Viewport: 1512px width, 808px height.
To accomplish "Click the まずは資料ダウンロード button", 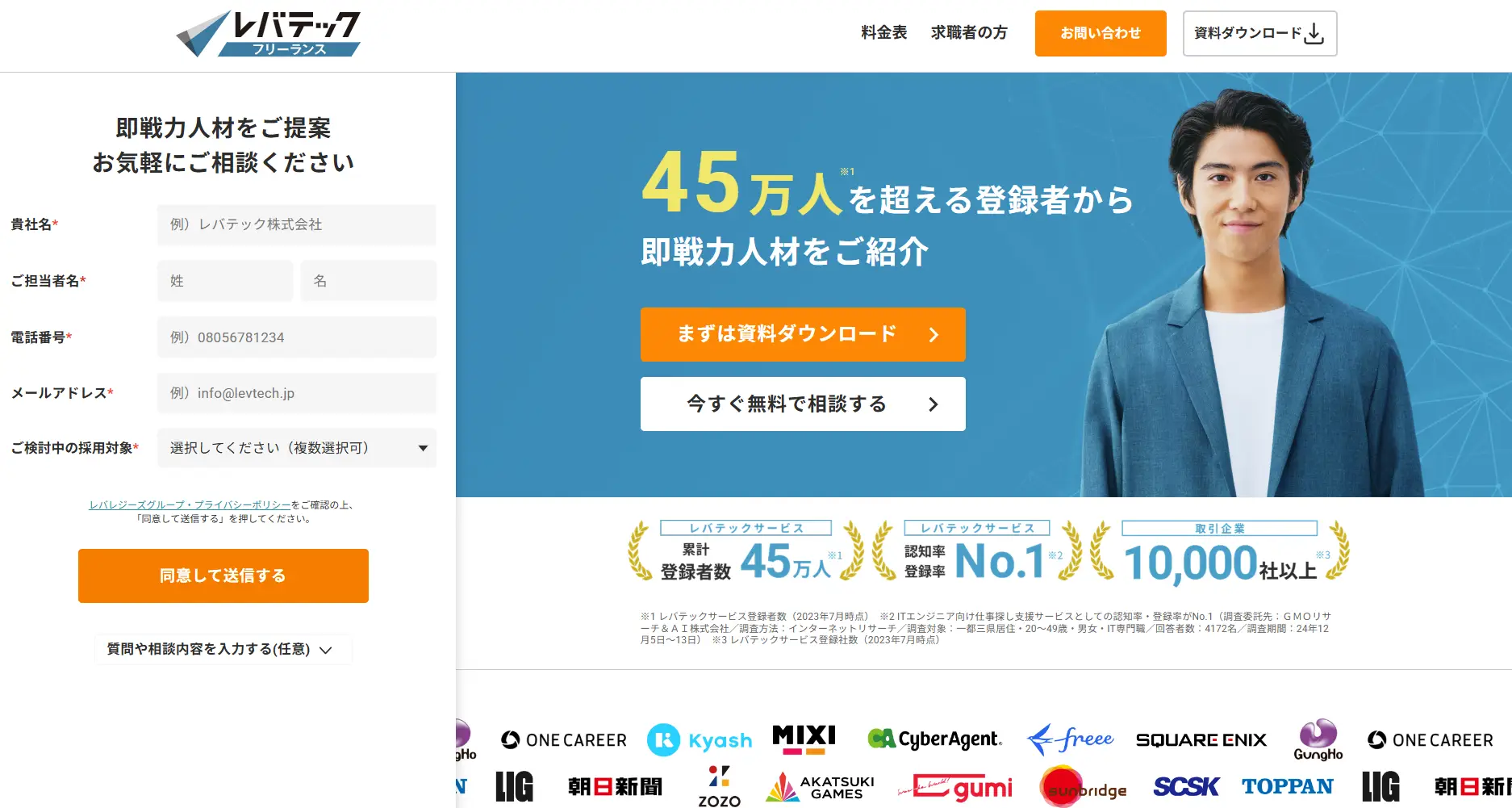I will coord(803,334).
